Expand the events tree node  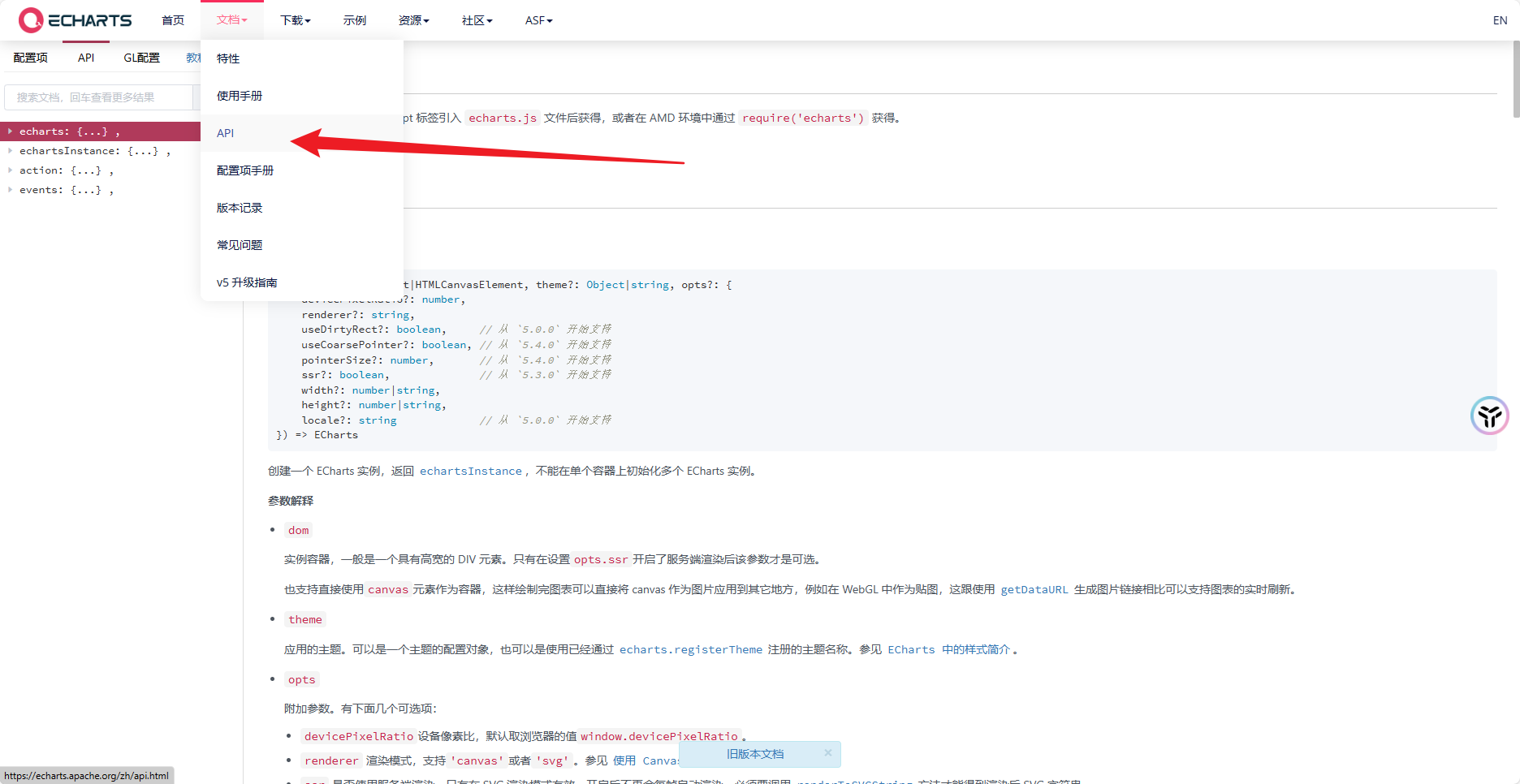(10, 189)
